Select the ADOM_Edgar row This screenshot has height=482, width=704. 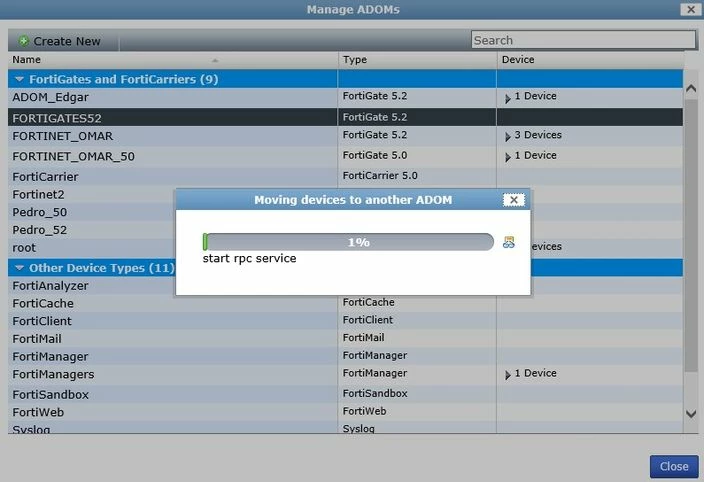(345, 97)
